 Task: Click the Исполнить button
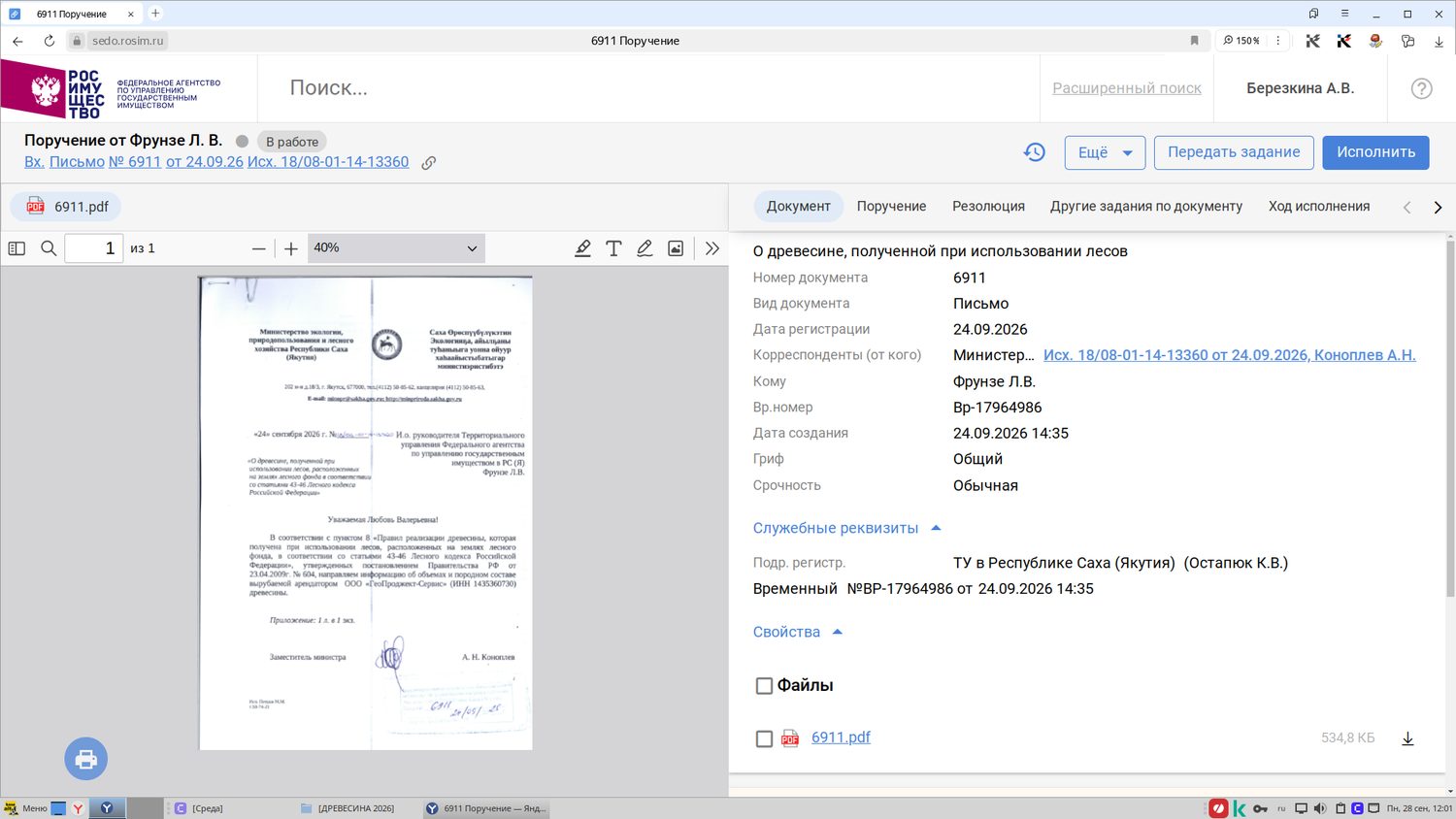[x=1375, y=152]
